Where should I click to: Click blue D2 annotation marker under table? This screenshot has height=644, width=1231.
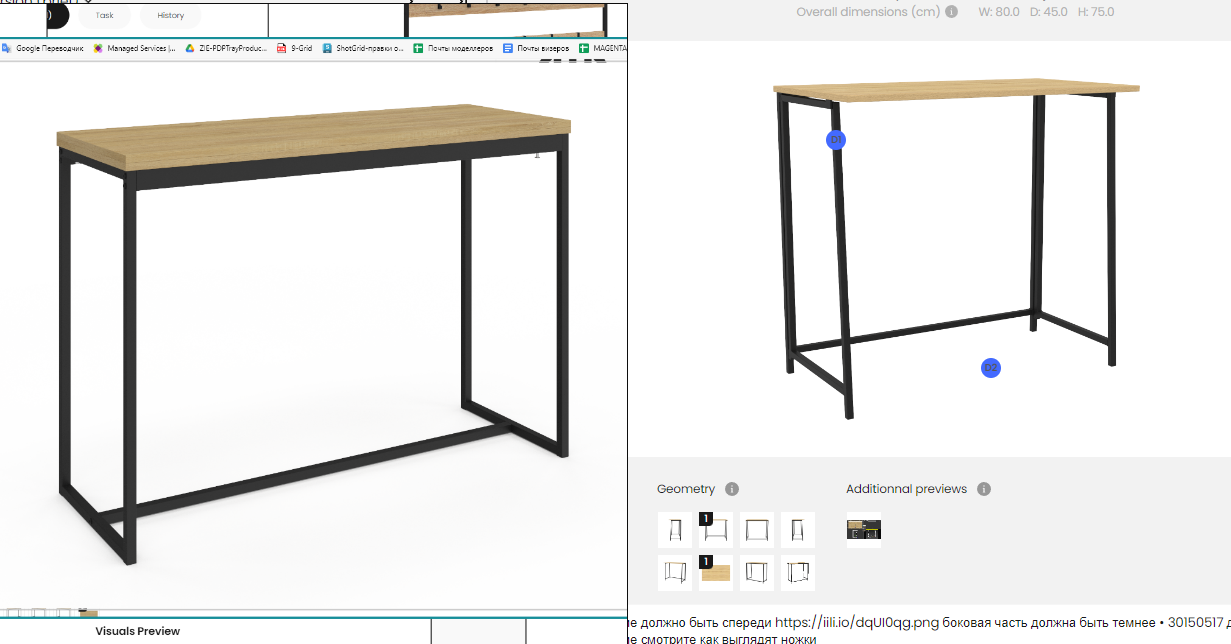click(x=991, y=368)
